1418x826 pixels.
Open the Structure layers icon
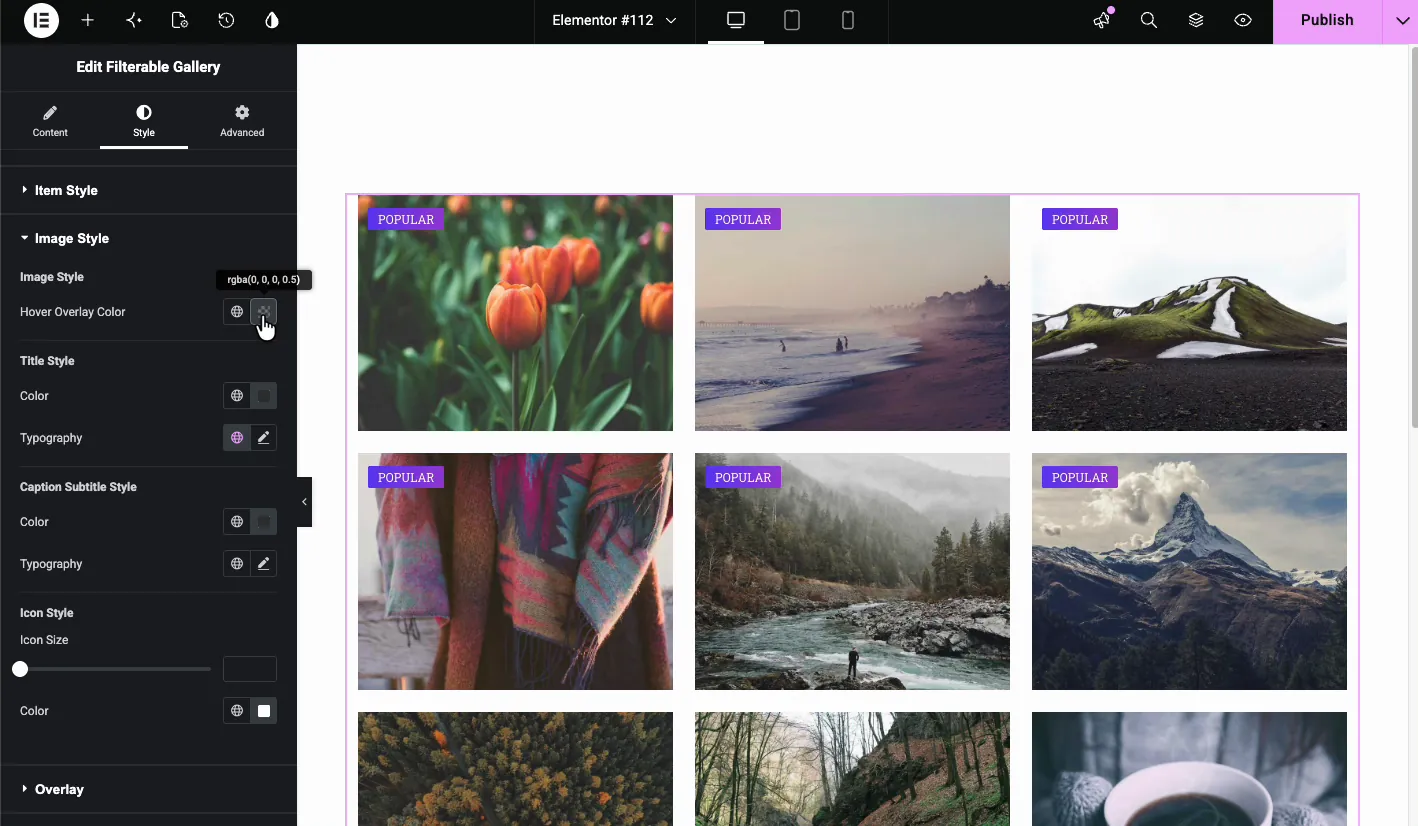tap(1196, 20)
